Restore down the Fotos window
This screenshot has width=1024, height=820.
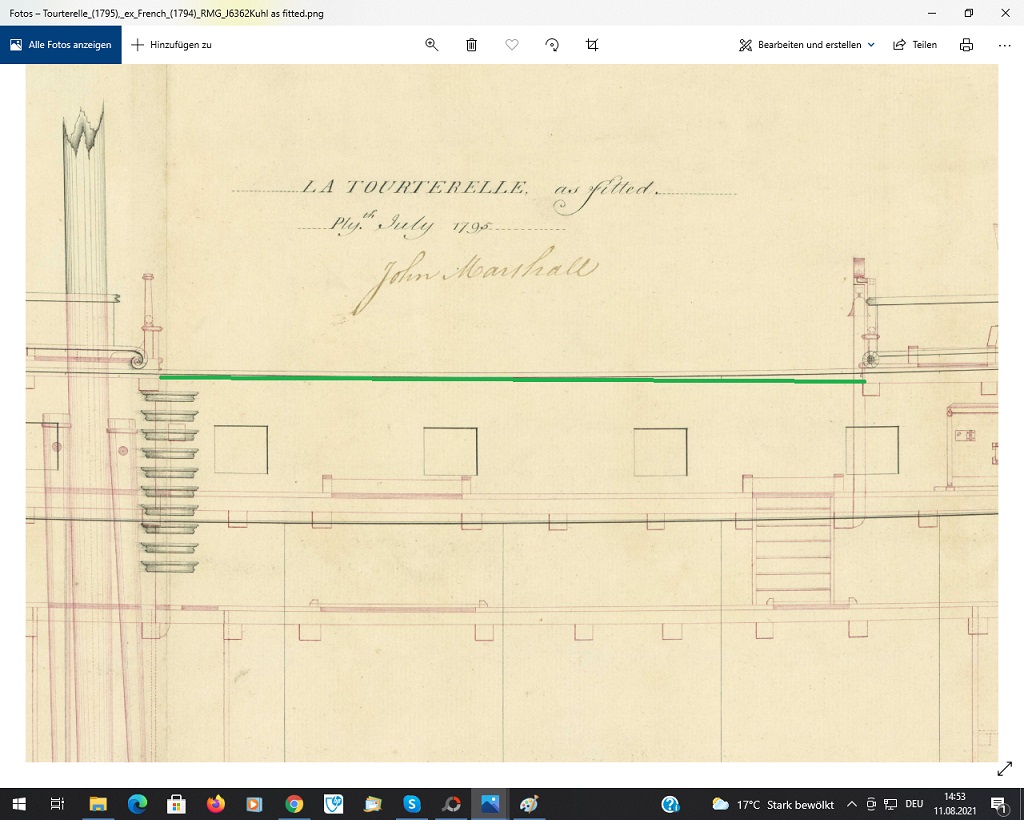(x=968, y=13)
